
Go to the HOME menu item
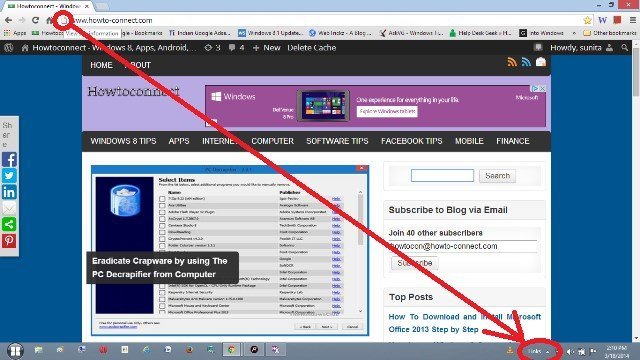[101, 65]
